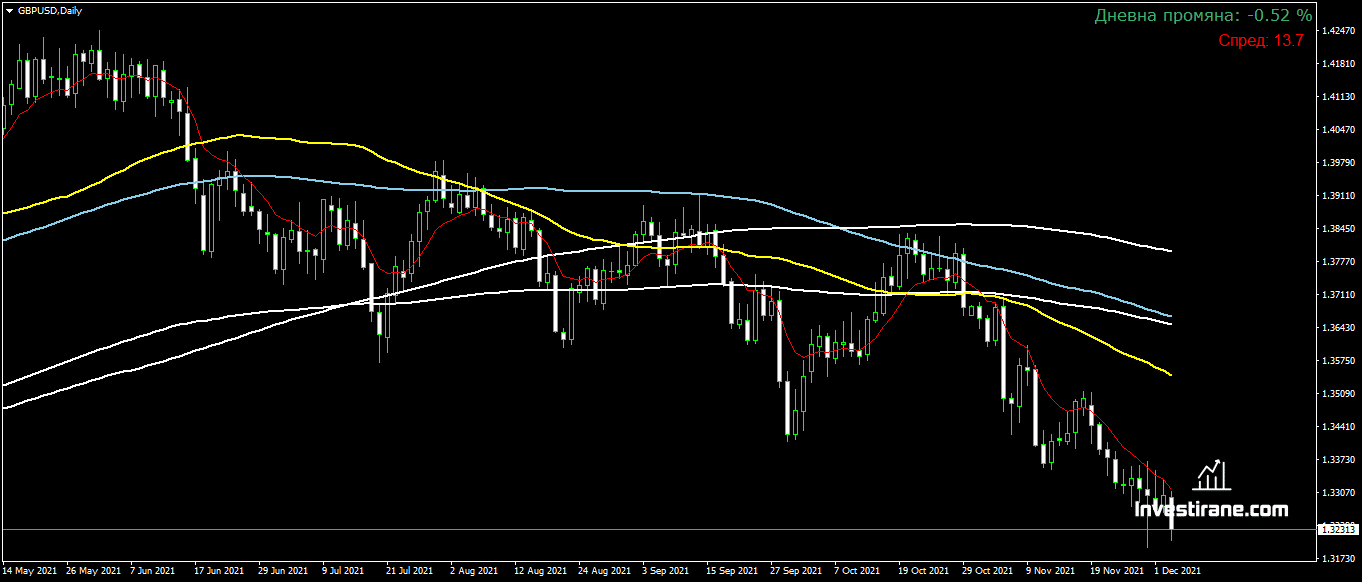The image size is (1362, 582).
Task: Select the red 'Спред: 13.7' label
Action: tap(1260, 41)
